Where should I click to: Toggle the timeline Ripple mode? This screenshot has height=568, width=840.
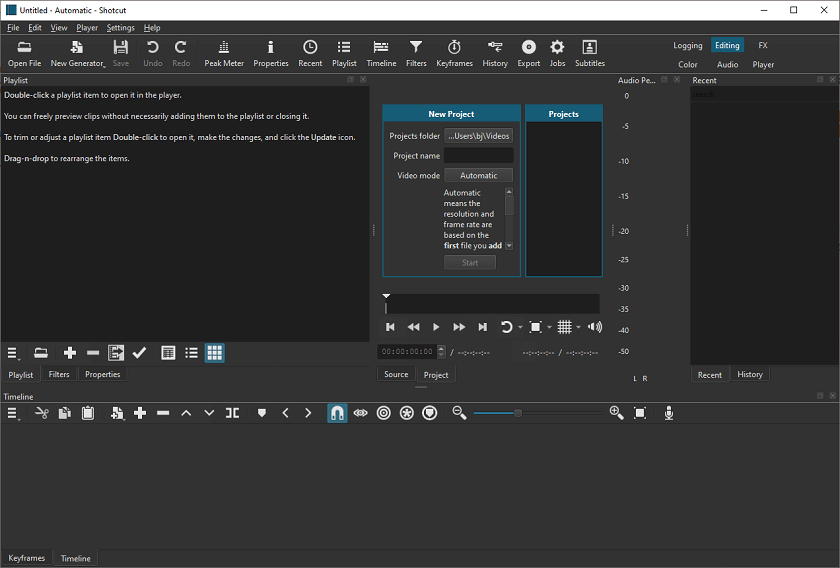tap(384, 413)
